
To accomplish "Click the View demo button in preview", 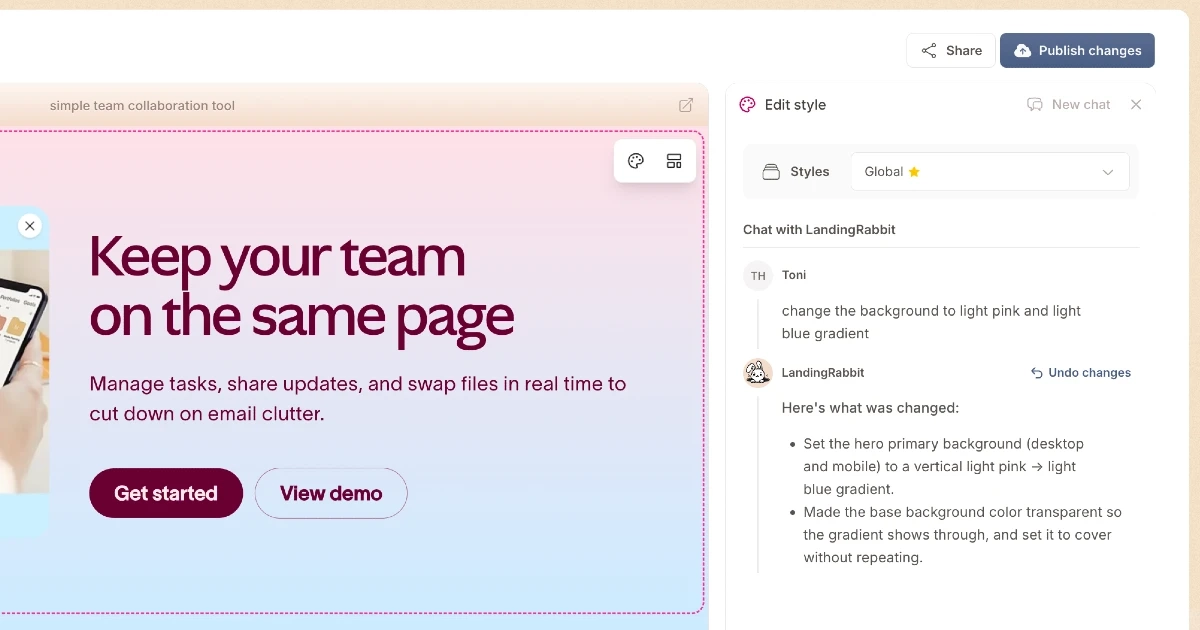I will (x=331, y=493).
